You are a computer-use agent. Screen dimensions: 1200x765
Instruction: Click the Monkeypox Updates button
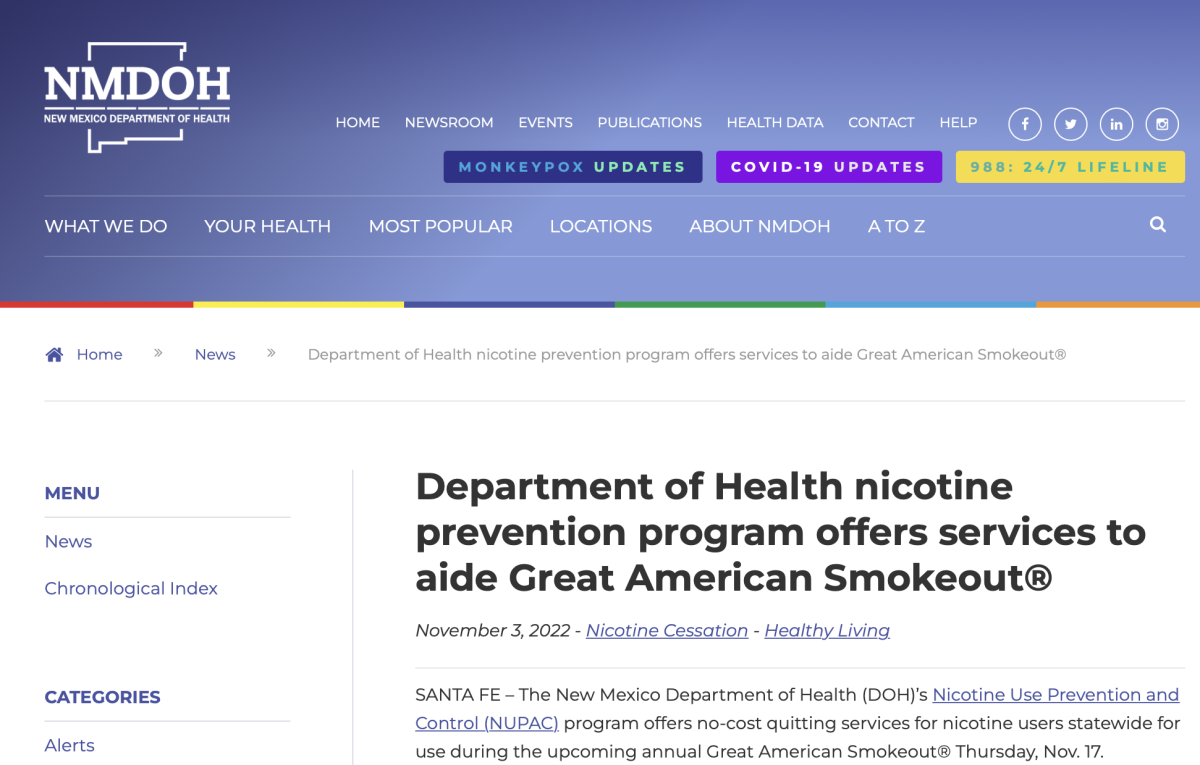(x=572, y=167)
